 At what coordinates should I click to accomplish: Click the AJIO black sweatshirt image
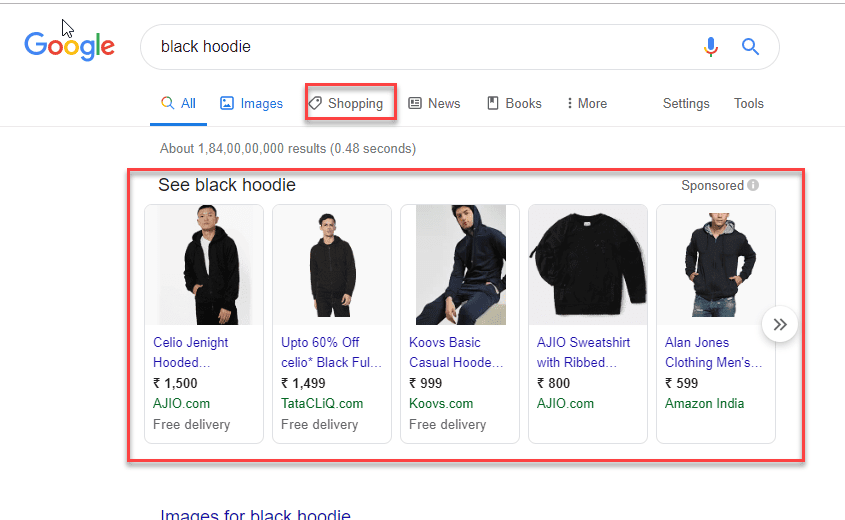click(x=587, y=265)
